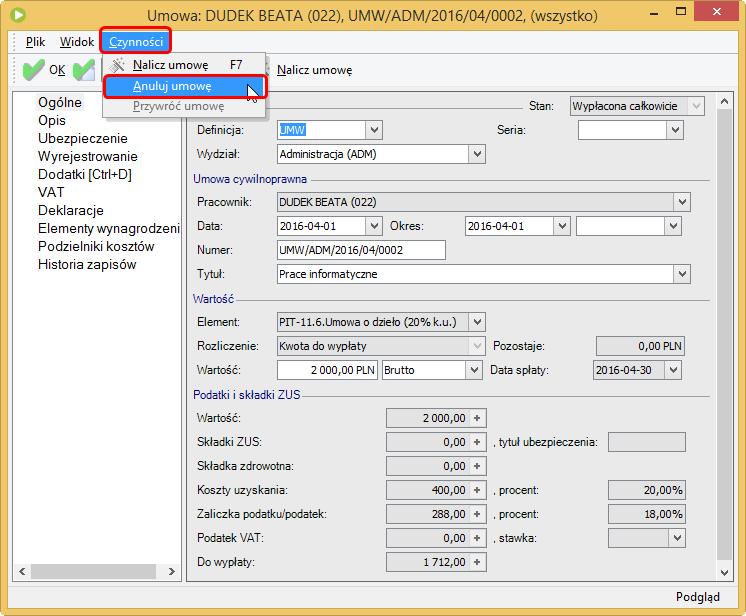Image resolution: width=746 pixels, height=616 pixels.
Task: Select Wyrejestrowanie in the side list
Action: (88, 156)
